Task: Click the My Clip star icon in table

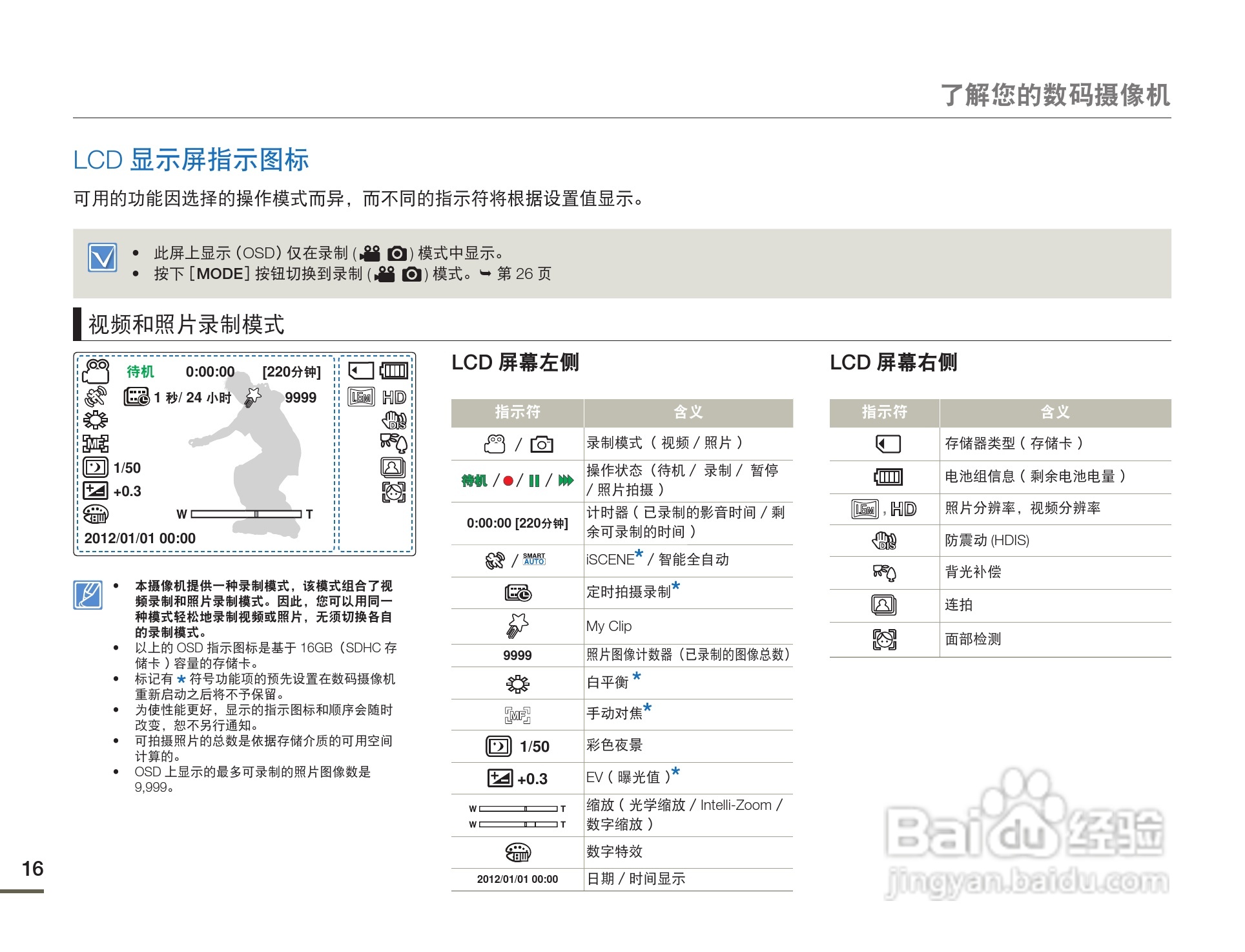Action: 517,625
